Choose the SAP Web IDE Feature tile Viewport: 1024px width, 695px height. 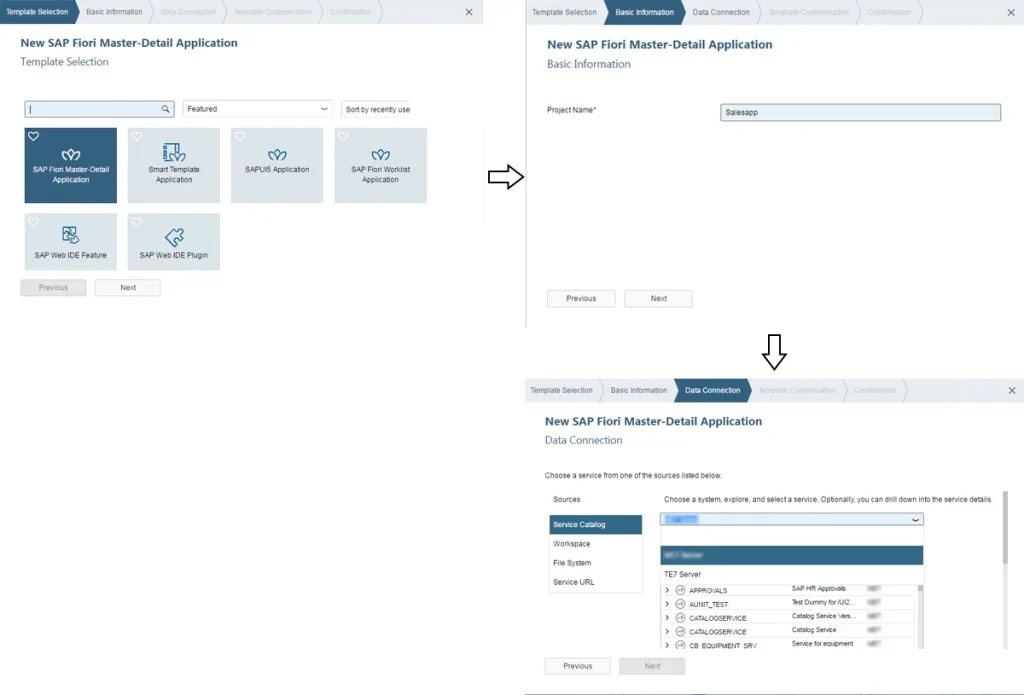pos(71,242)
